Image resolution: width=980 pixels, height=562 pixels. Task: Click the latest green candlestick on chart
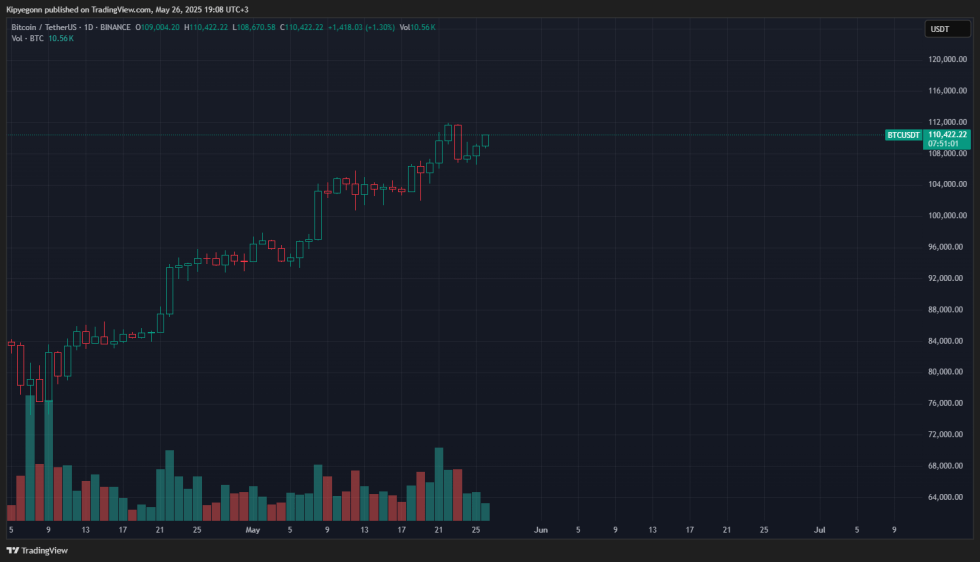point(486,140)
